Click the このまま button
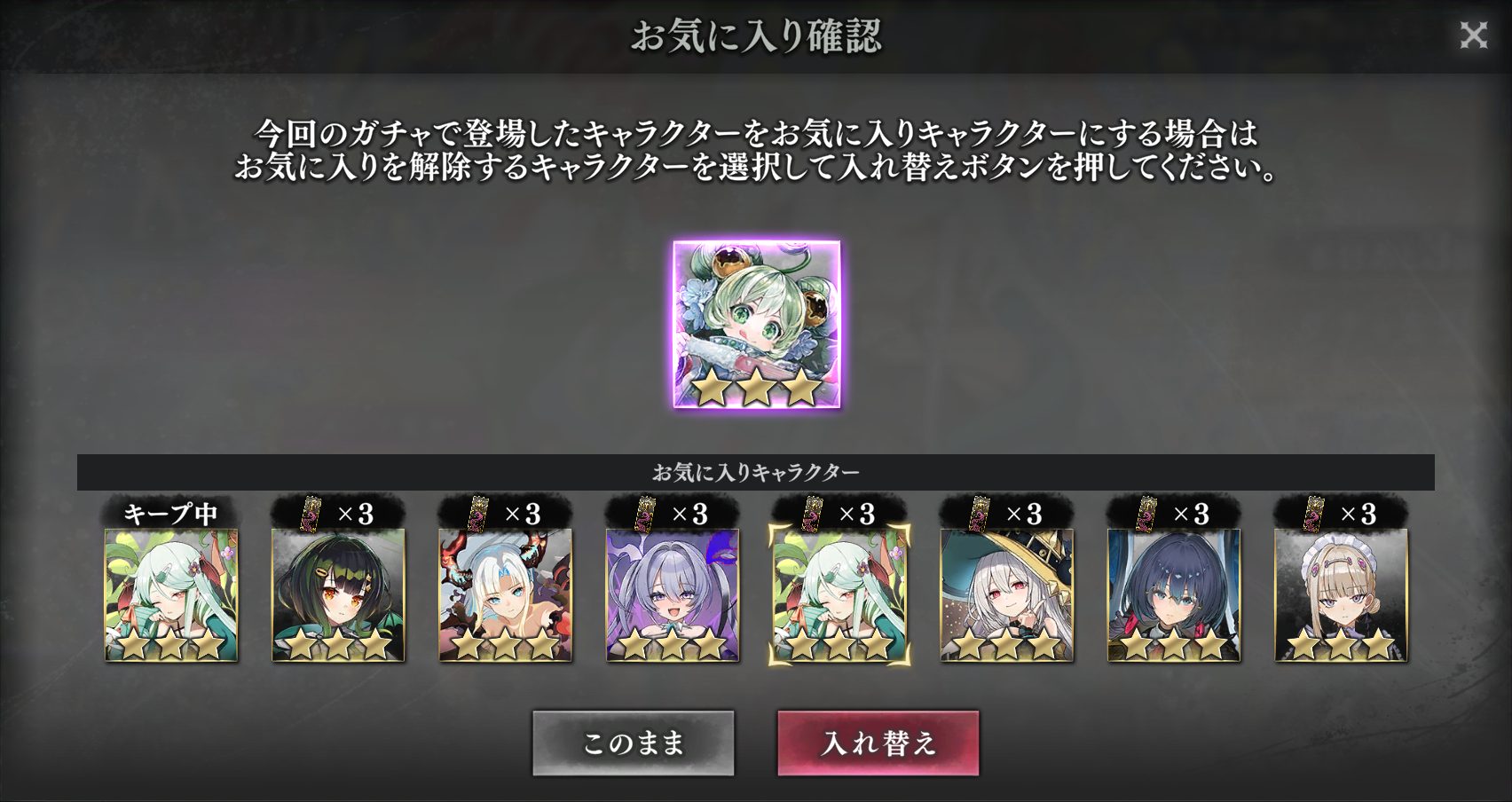This screenshot has height=802, width=1512. coord(634,743)
